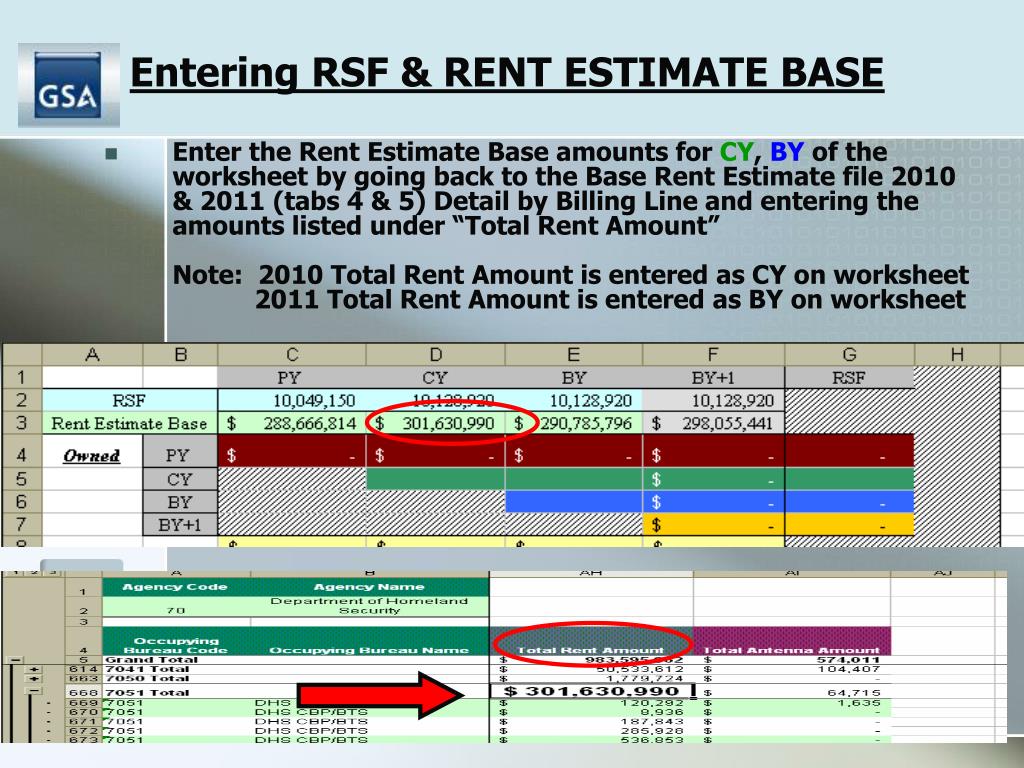The width and height of the screenshot is (1024, 768).
Task: Select the BY RSF value in column E
Action: [x=574, y=400]
